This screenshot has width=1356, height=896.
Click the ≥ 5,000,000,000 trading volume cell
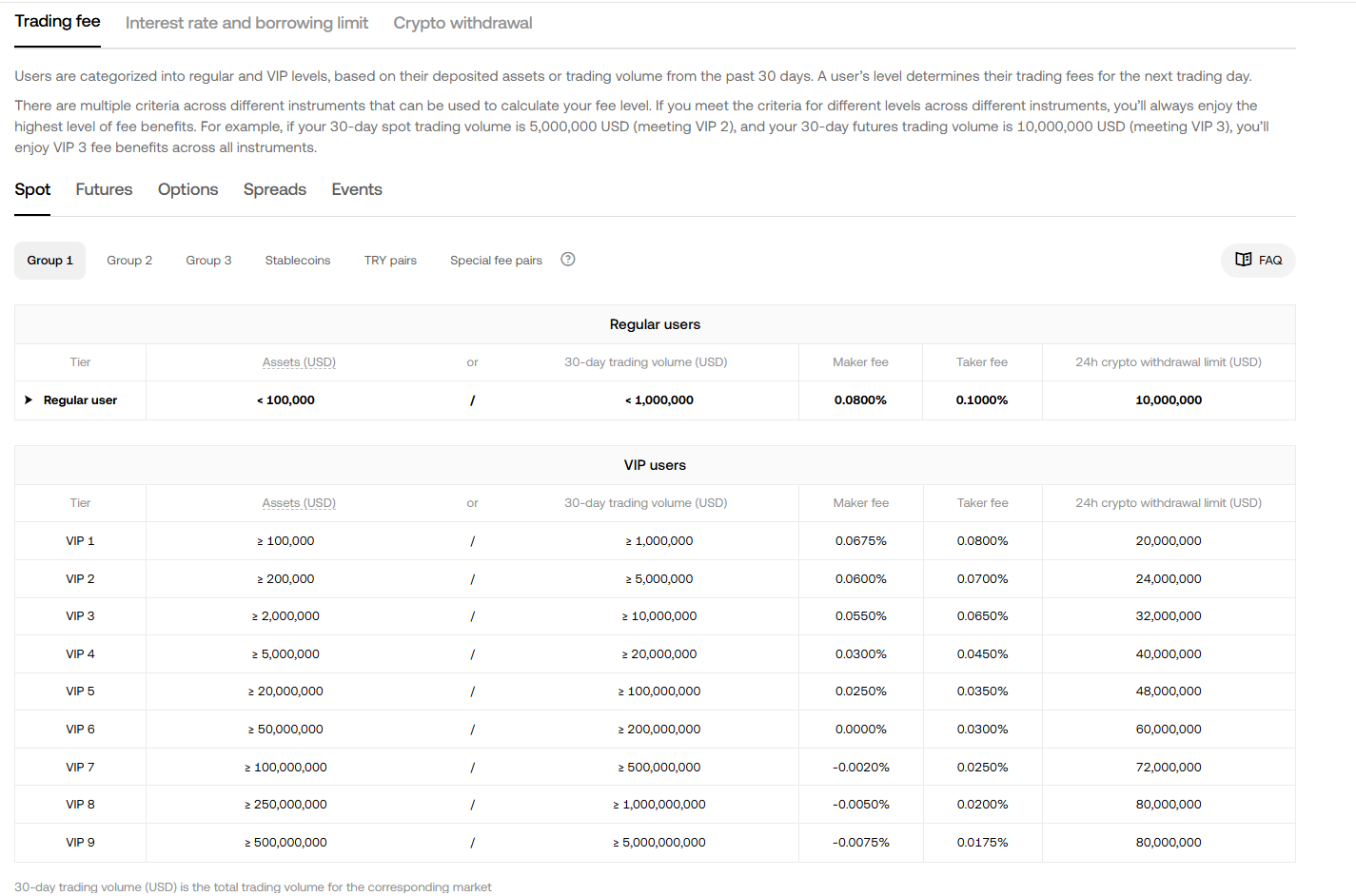click(x=659, y=843)
